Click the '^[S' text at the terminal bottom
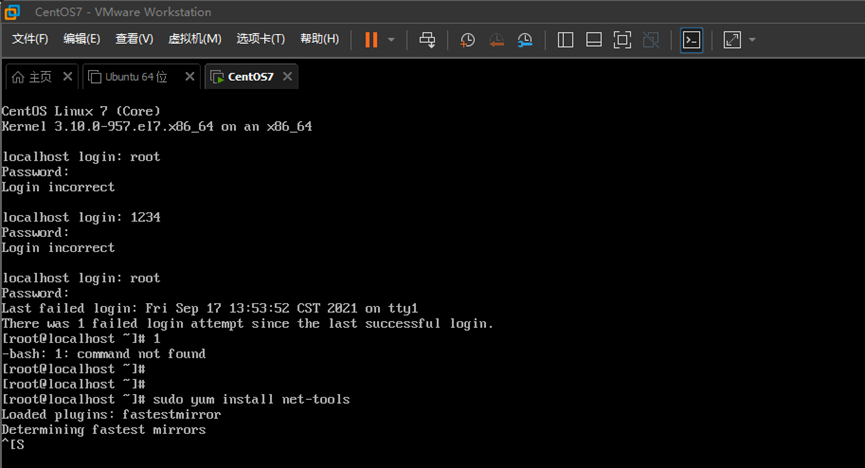The width and height of the screenshot is (865, 468). 13,445
